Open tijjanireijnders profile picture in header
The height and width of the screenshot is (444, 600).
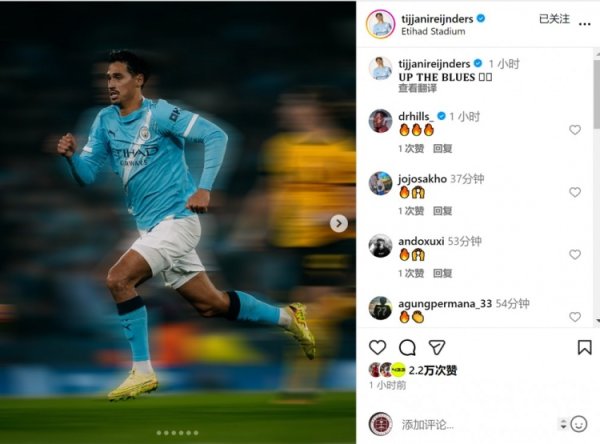click(380, 24)
